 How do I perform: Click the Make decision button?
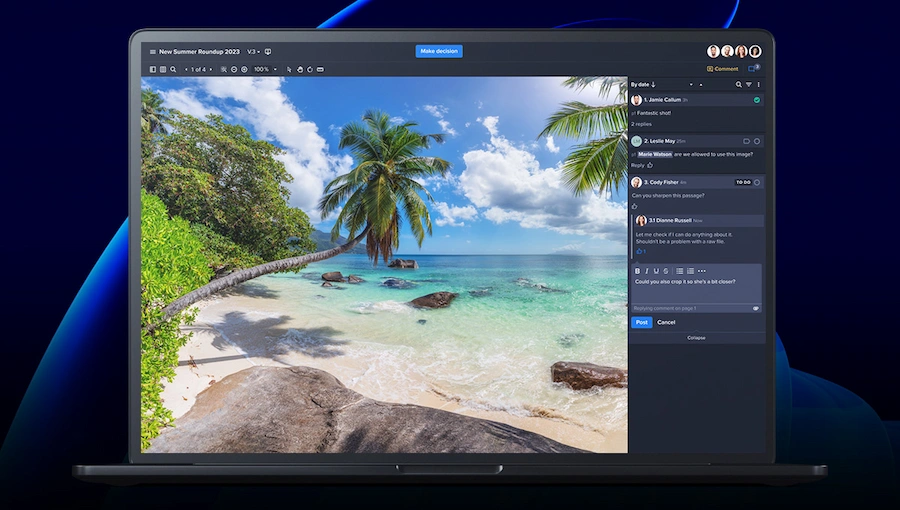click(x=439, y=51)
